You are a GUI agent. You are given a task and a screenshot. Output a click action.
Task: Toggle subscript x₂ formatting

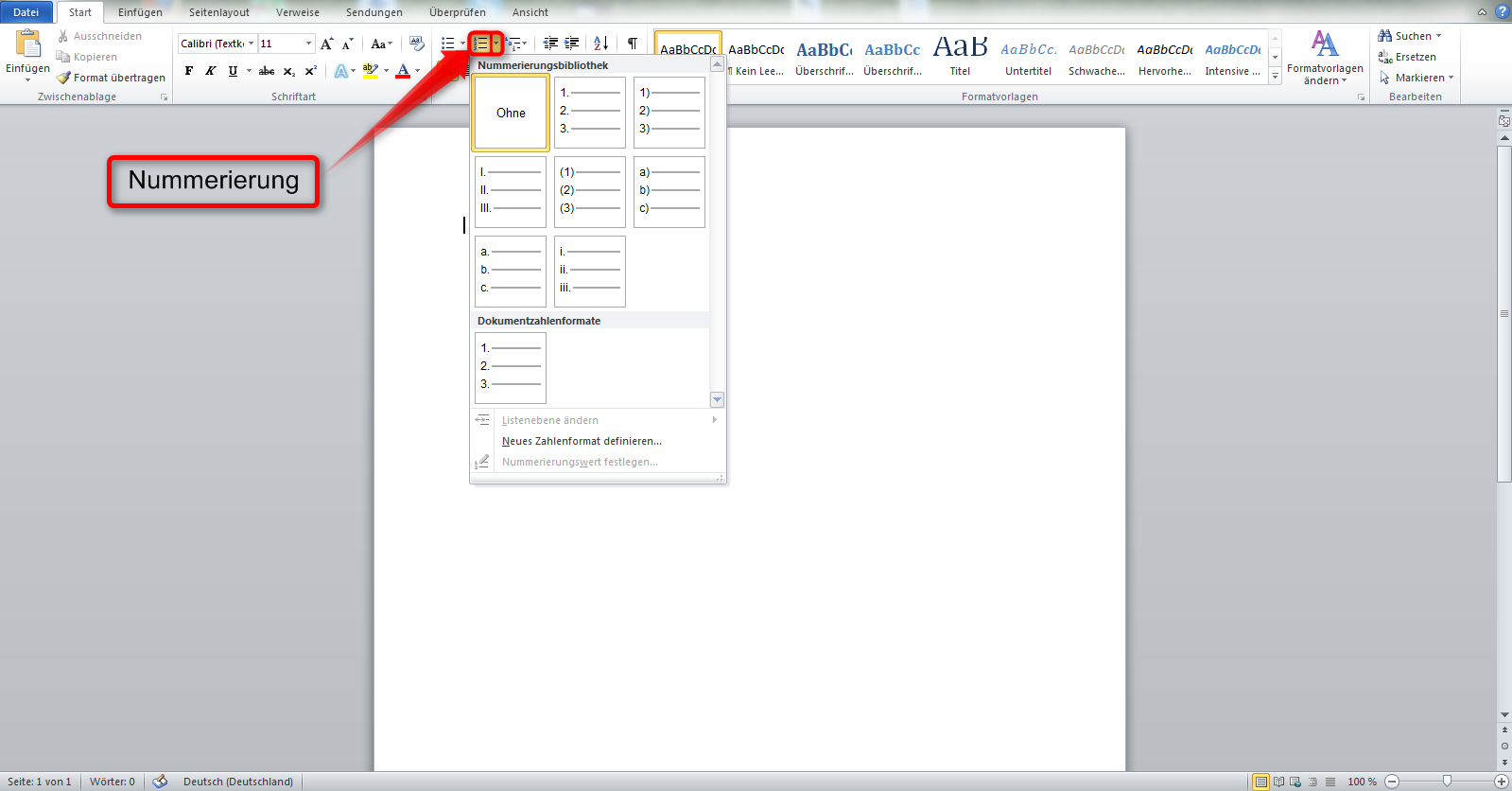pyautogui.click(x=288, y=71)
